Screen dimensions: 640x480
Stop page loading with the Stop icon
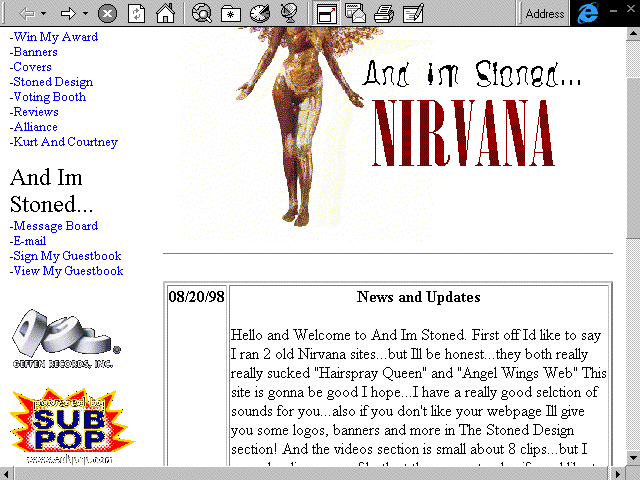(x=107, y=13)
